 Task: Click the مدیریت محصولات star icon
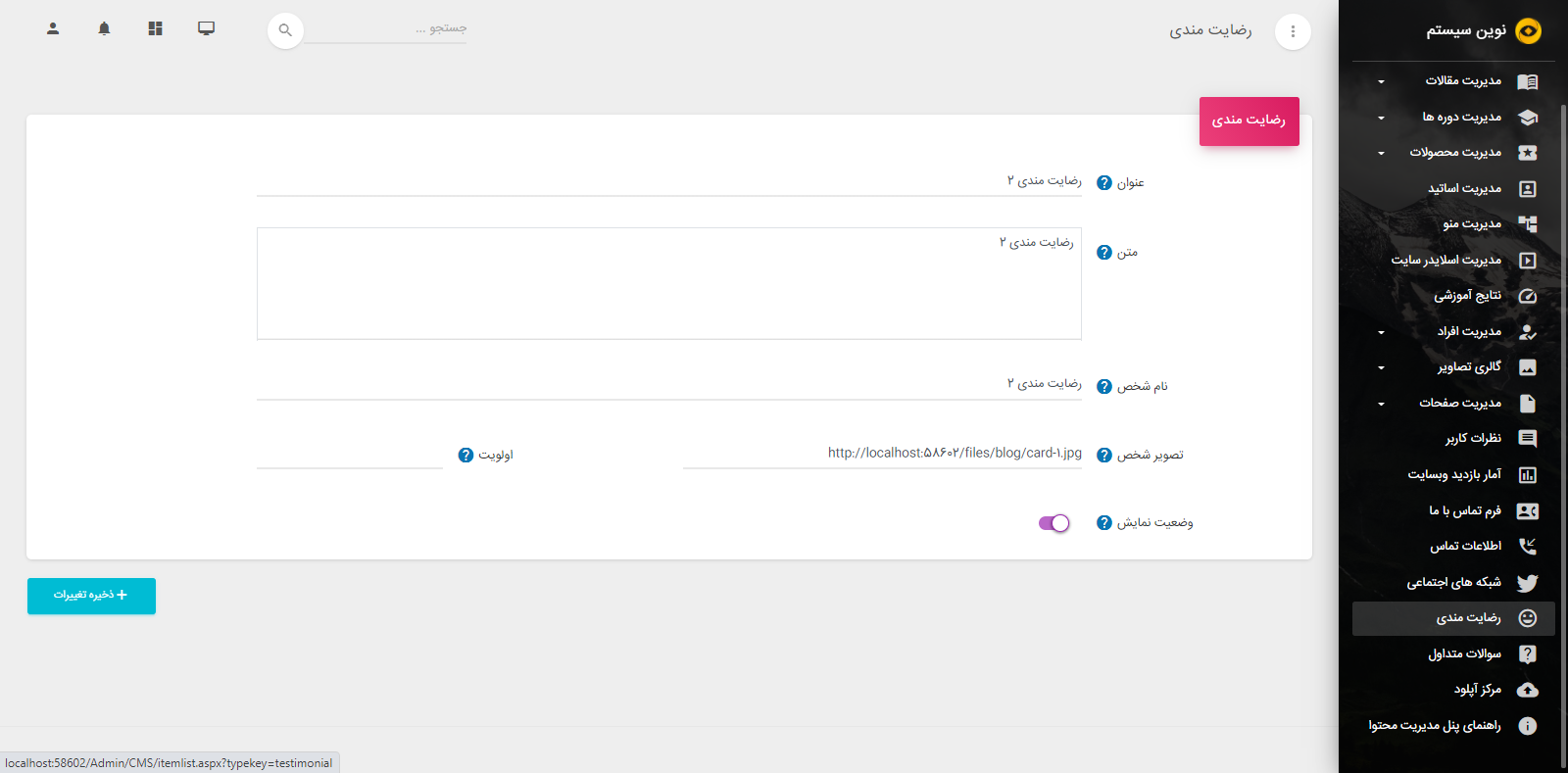(1527, 153)
